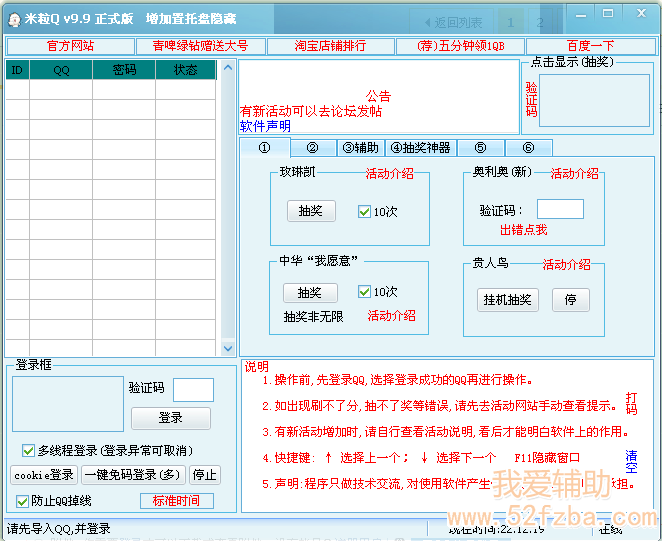Screen dimensions: 662x541
Task: Click the scroll up arrow of QQ list
Action: [x=227, y=68]
